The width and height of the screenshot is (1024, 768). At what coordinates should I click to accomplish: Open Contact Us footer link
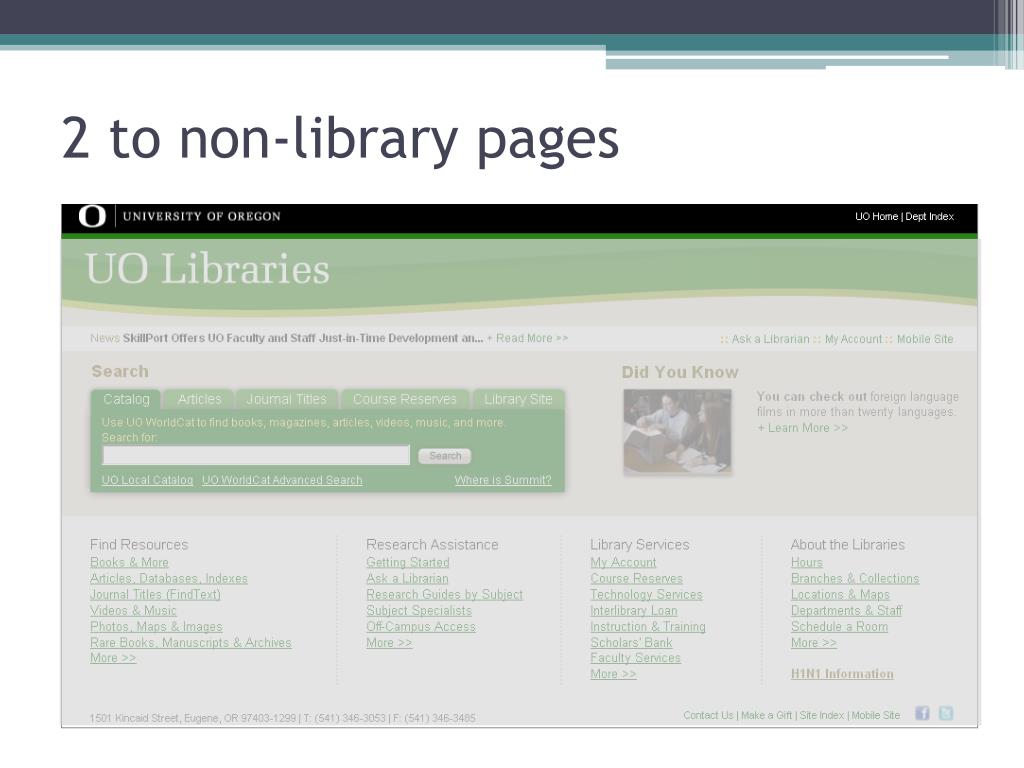pos(708,715)
